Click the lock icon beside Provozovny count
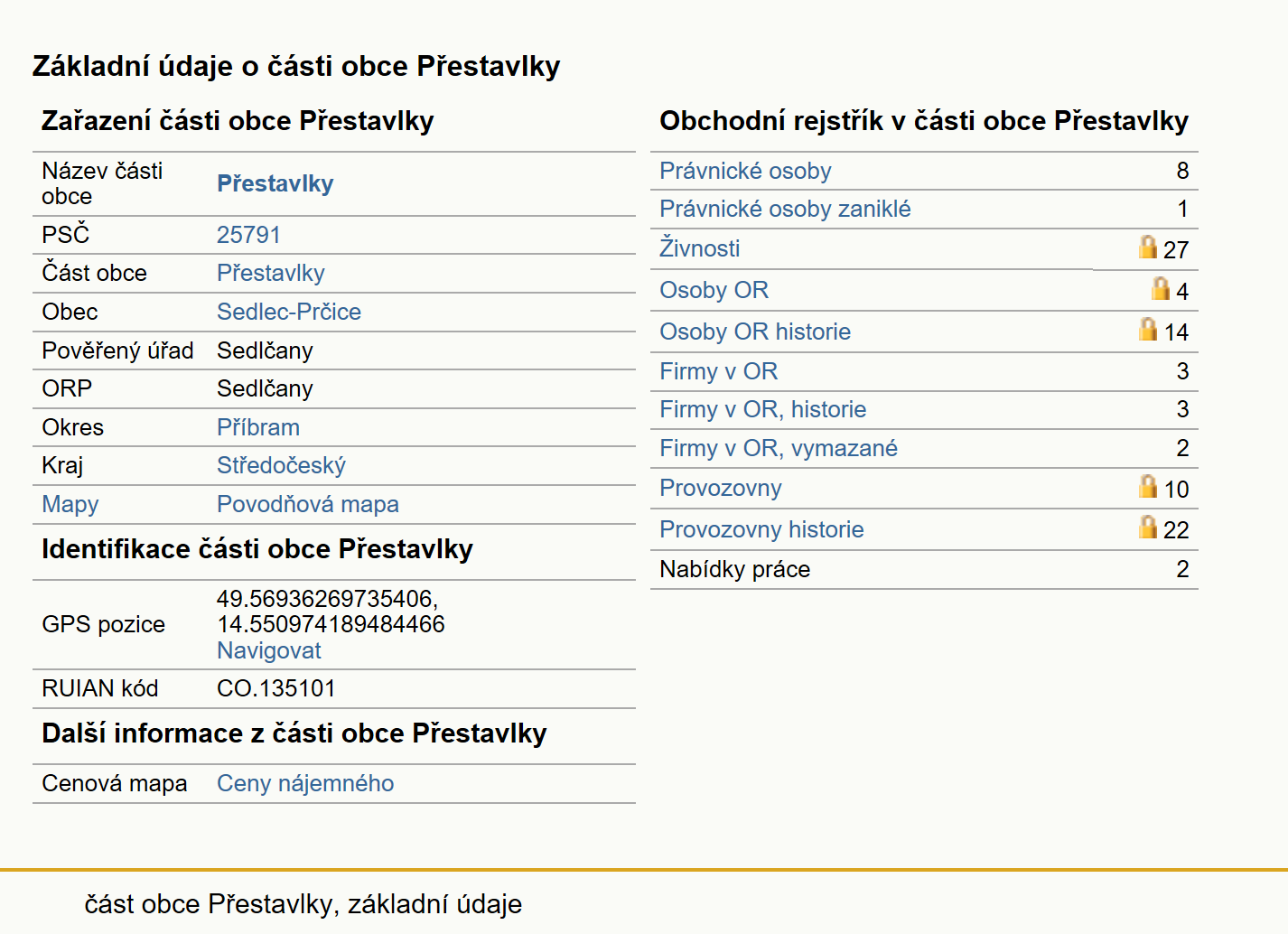Screen dimensions: 1288x934 tap(1147, 486)
